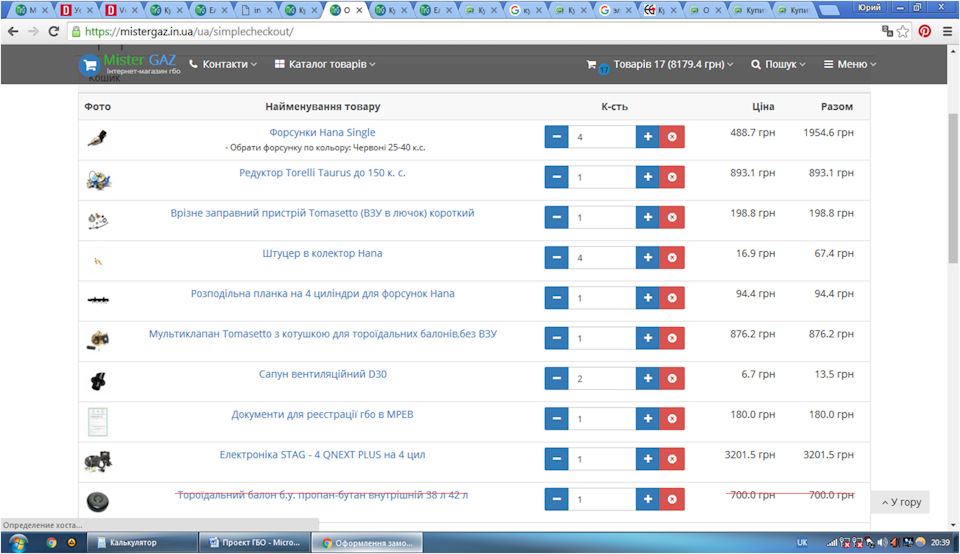Click Chrome icon in quick launch

[x=52, y=542]
